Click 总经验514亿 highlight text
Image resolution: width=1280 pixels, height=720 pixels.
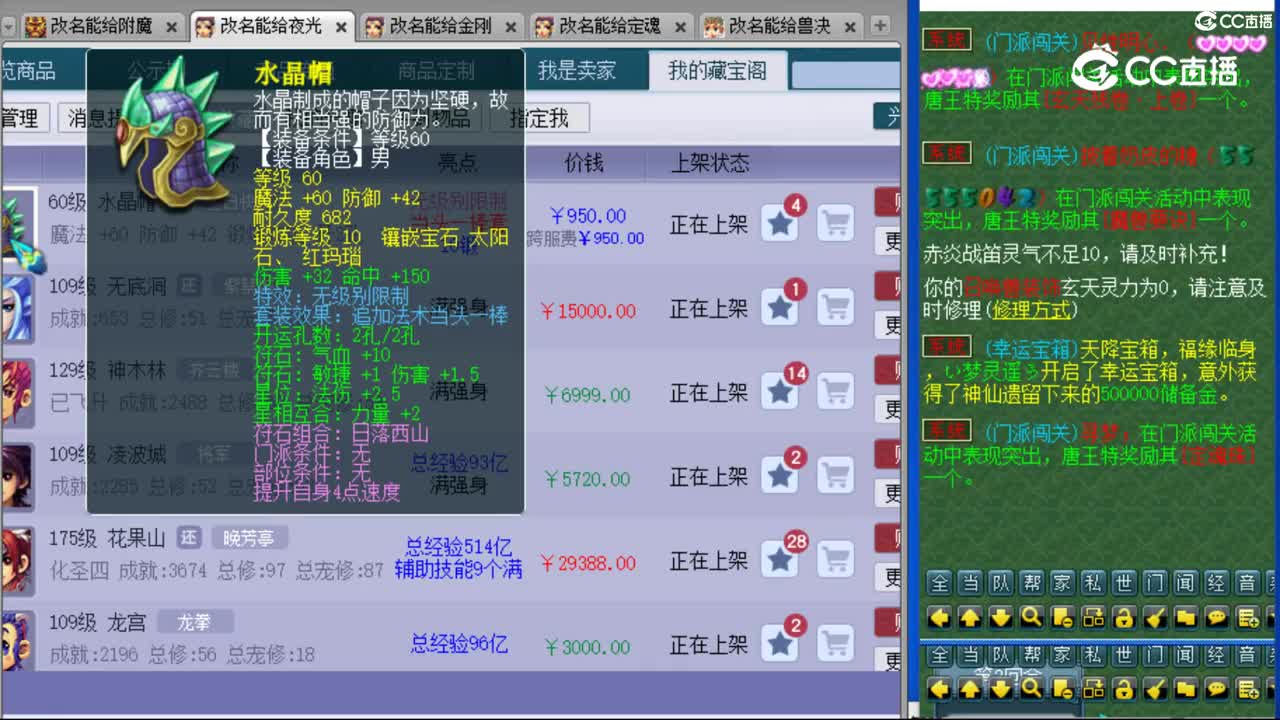458,547
